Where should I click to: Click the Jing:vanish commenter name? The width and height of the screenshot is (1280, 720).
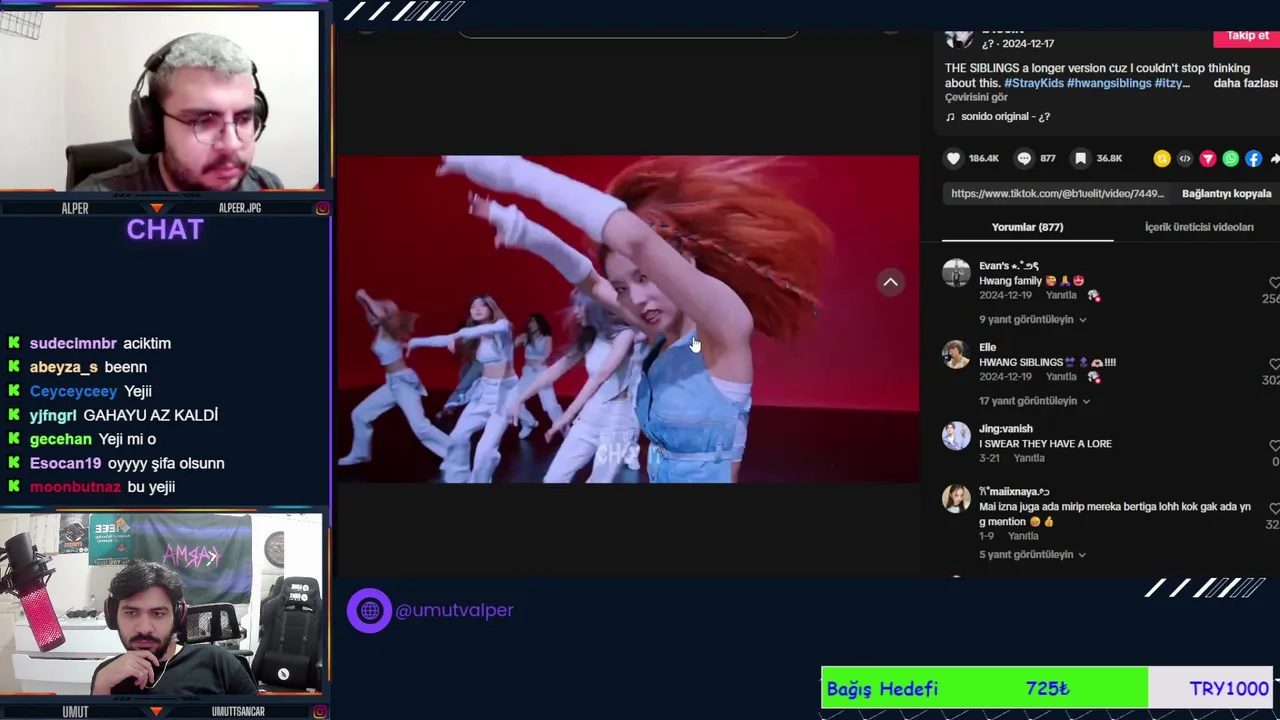pos(1006,429)
